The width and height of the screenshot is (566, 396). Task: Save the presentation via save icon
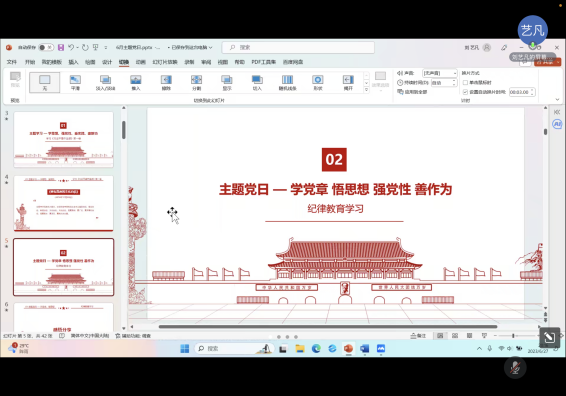coord(61,47)
